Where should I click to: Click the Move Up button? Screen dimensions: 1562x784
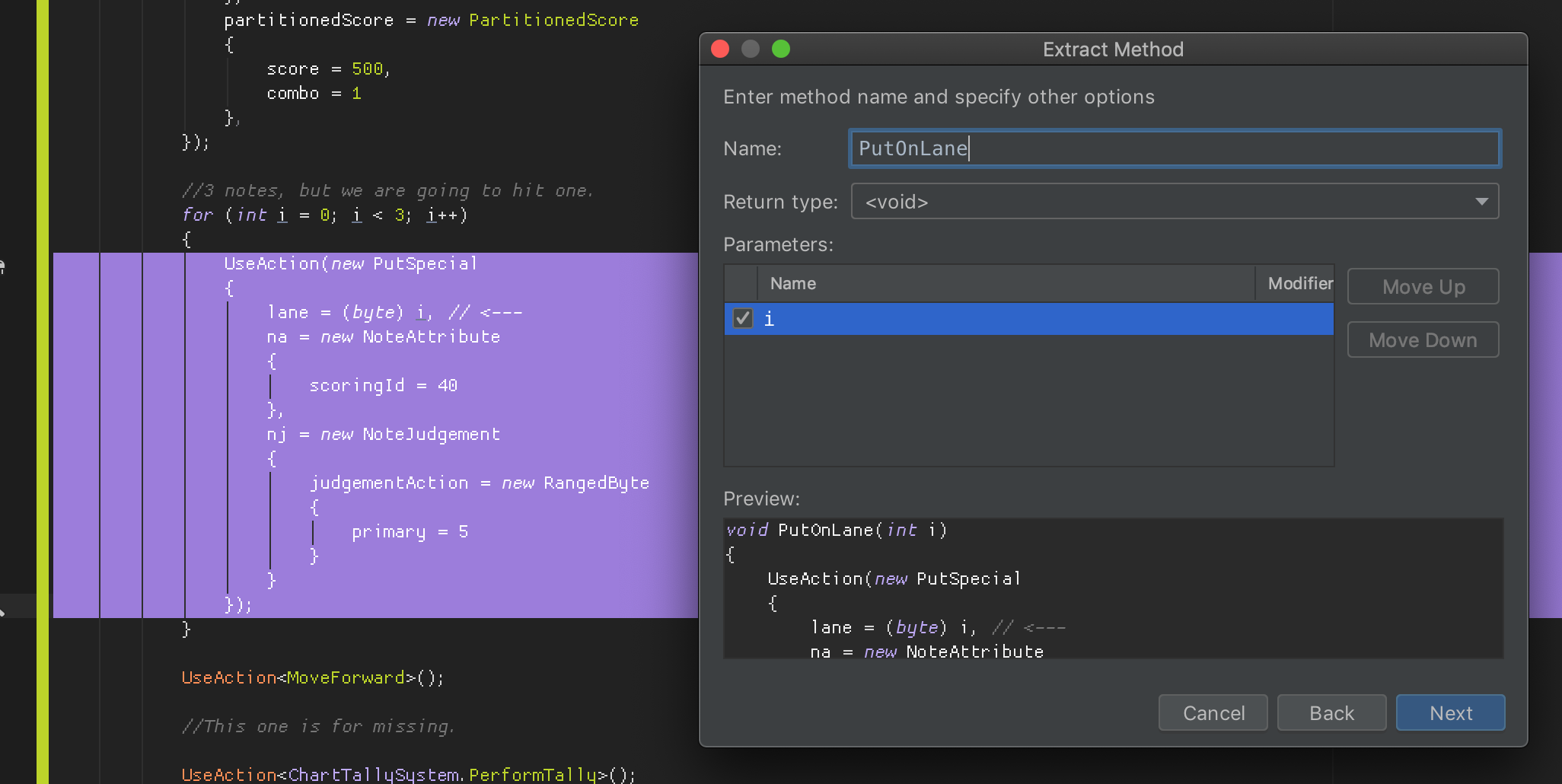[x=1423, y=287]
